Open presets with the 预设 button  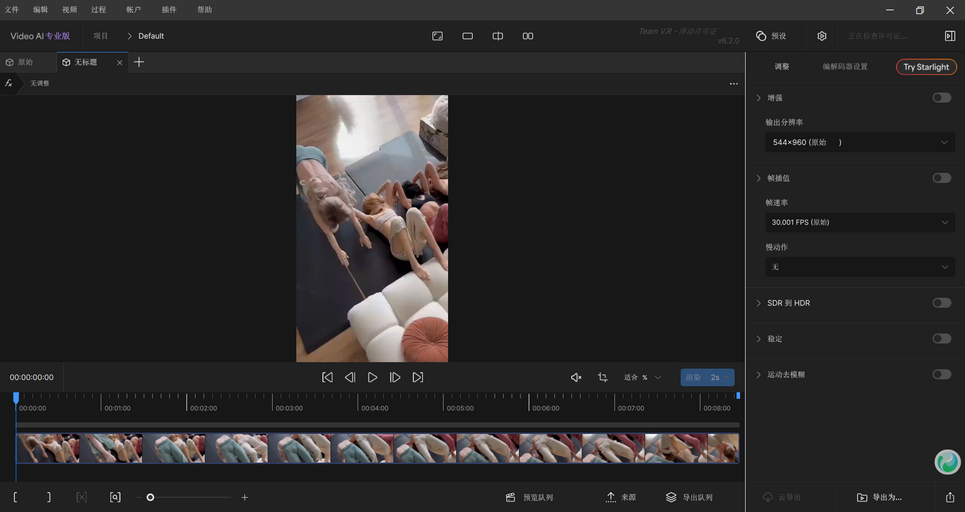point(771,36)
